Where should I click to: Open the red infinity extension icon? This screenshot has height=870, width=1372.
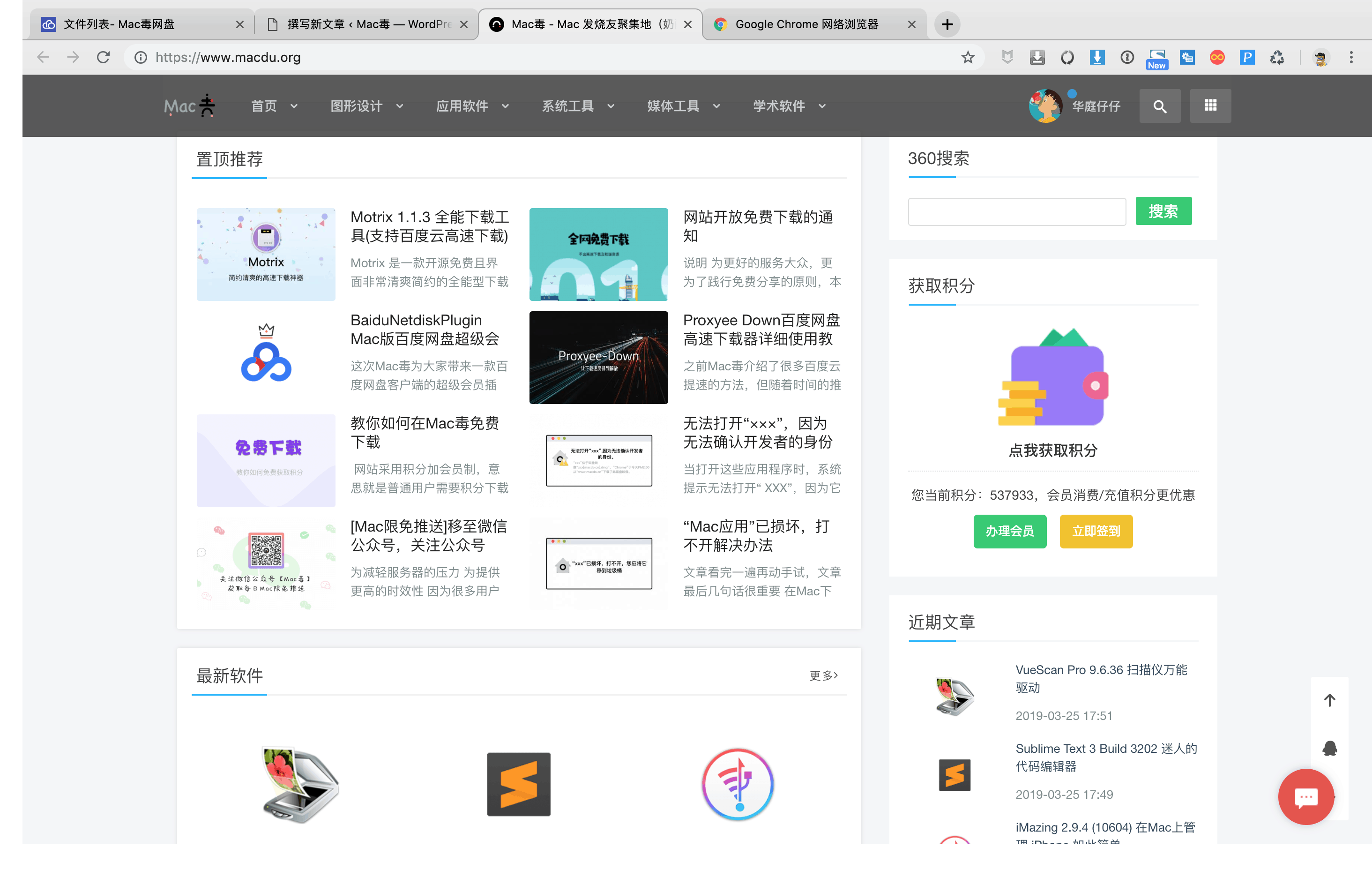1217,57
